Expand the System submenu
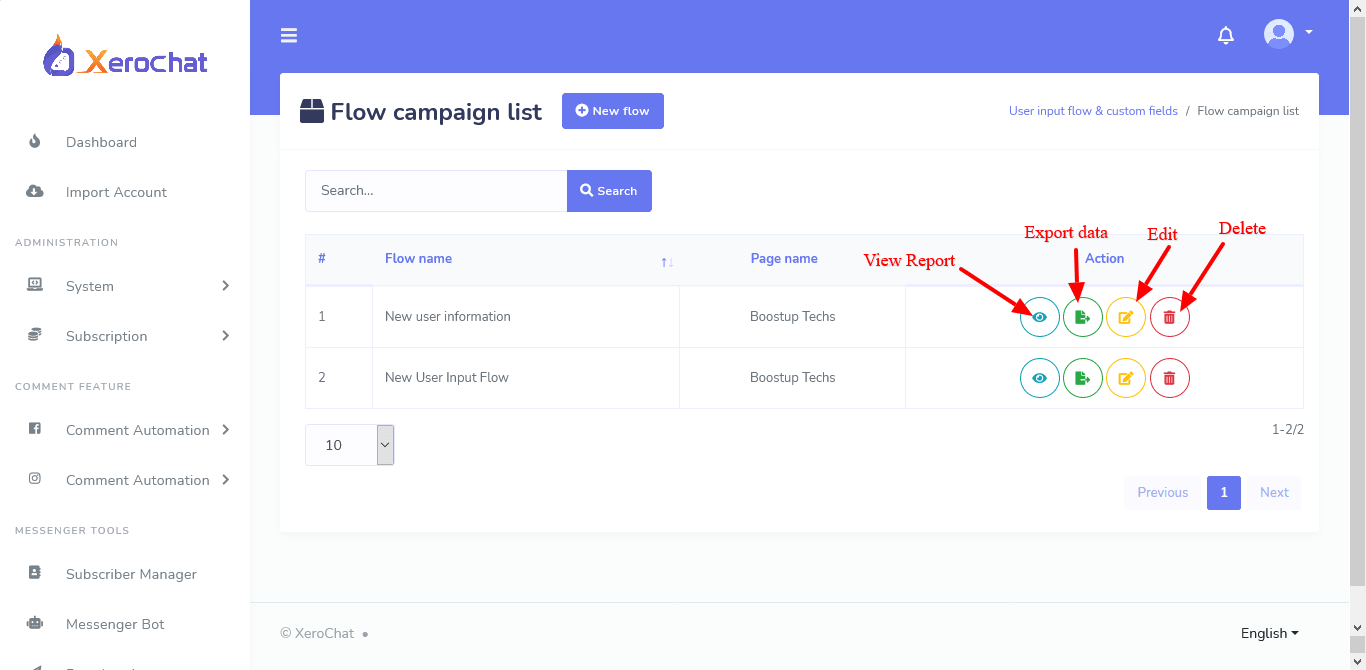 point(90,286)
